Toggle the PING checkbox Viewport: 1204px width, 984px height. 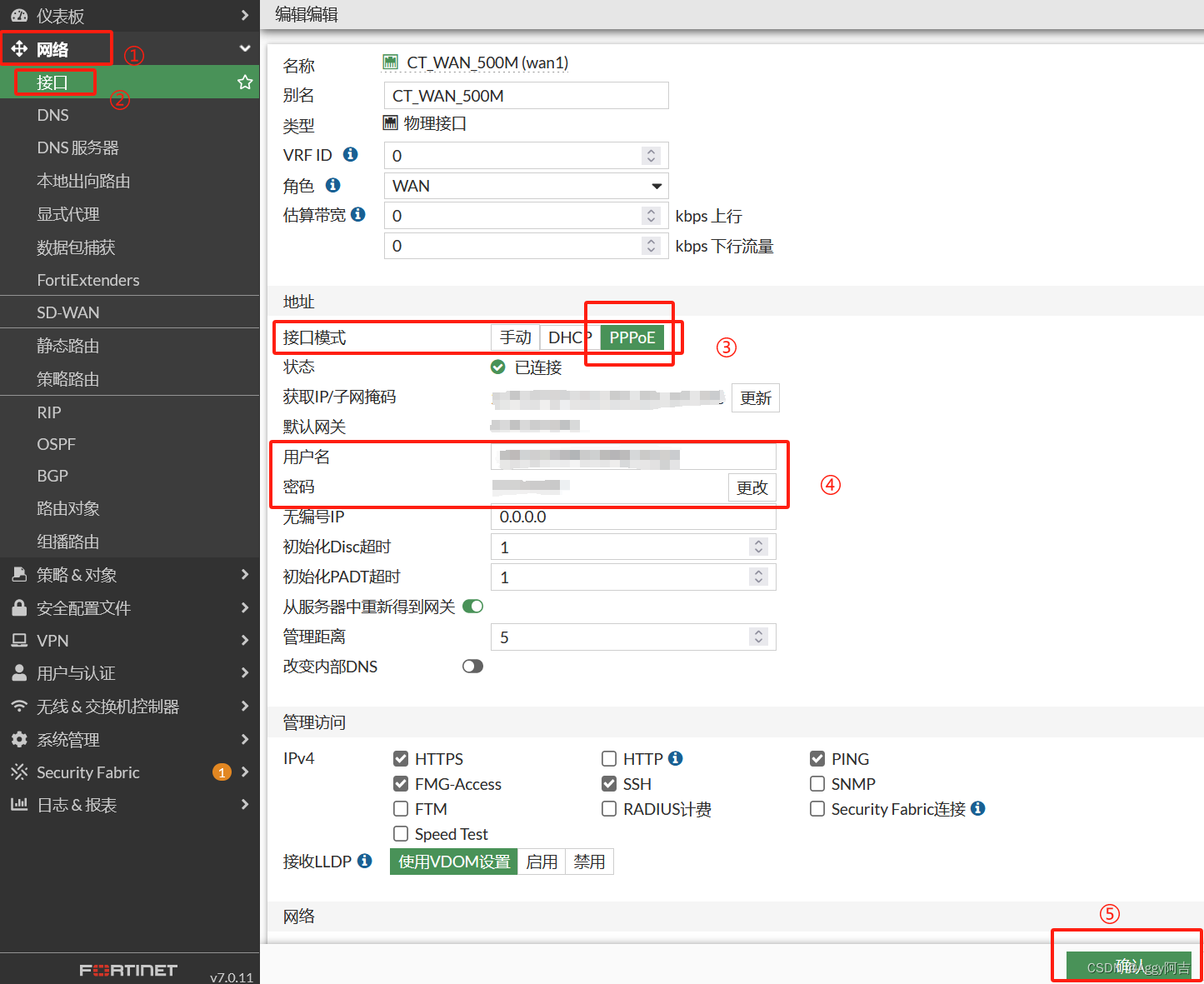(817, 758)
